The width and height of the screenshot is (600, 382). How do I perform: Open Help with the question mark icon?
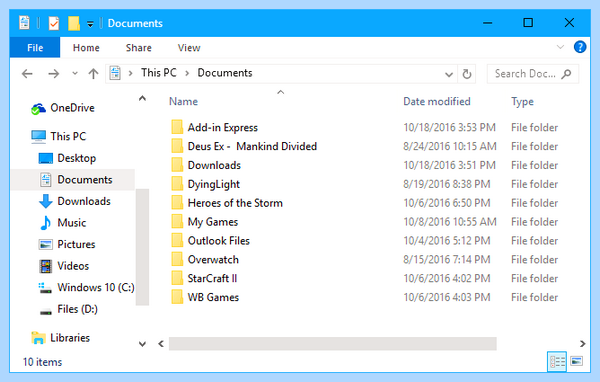point(580,47)
